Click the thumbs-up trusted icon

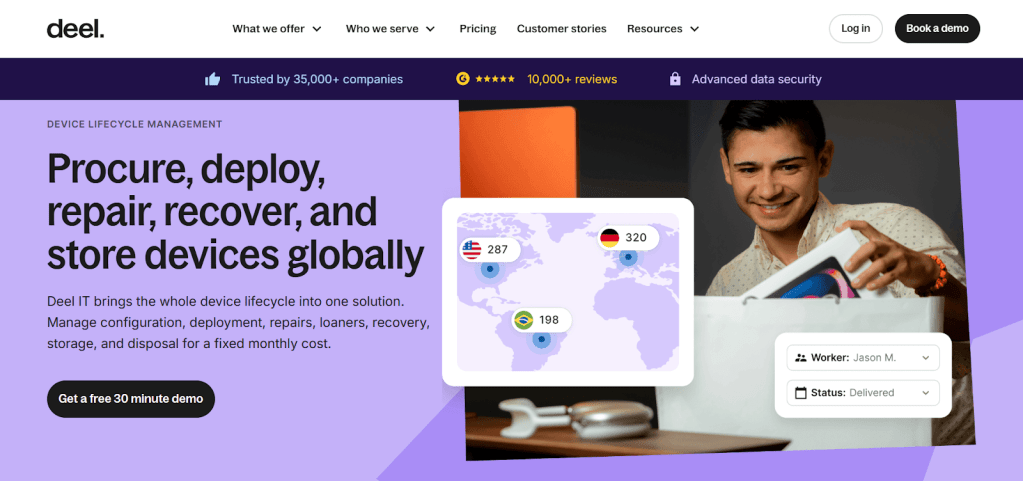pyautogui.click(x=212, y=79)
